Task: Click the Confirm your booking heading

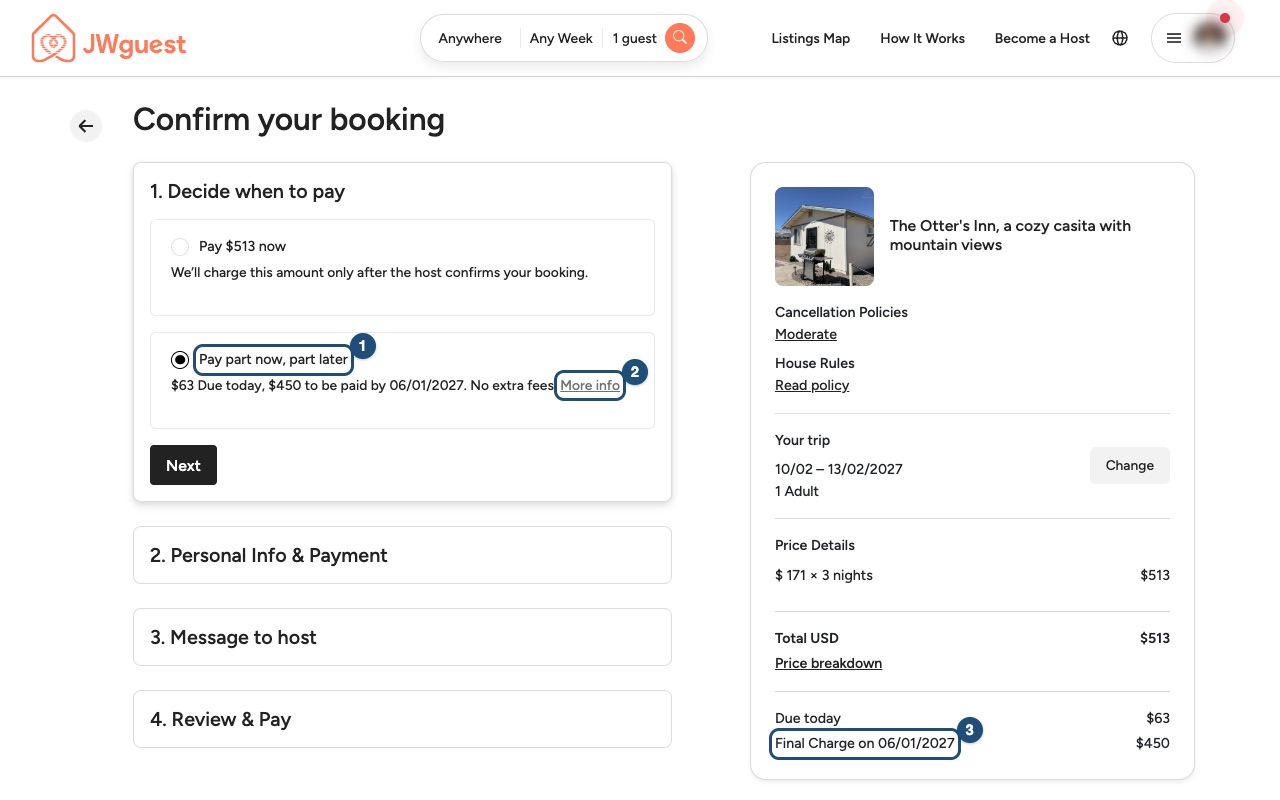Action: tap(289, 119)
